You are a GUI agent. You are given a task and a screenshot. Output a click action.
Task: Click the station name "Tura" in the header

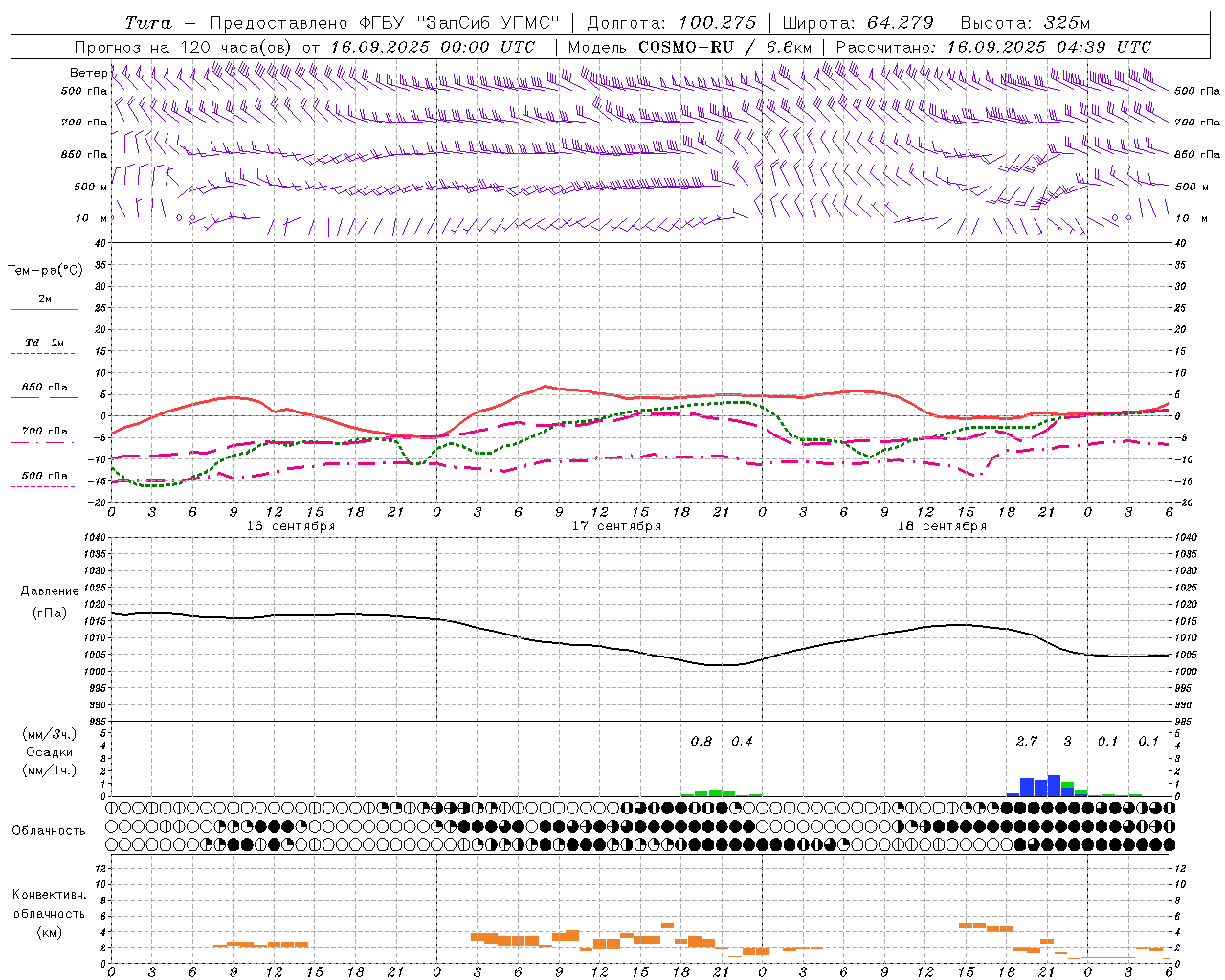(x=149, y=23)
